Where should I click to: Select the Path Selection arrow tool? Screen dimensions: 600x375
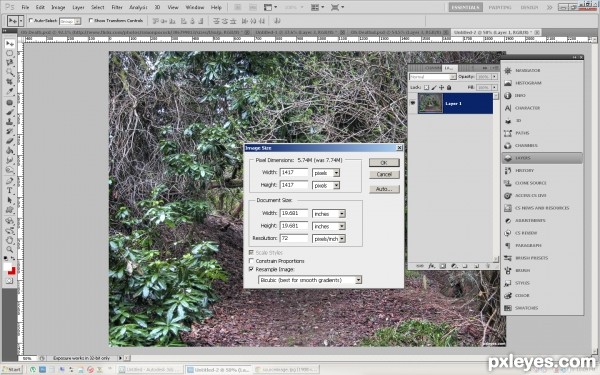[10, 200]
